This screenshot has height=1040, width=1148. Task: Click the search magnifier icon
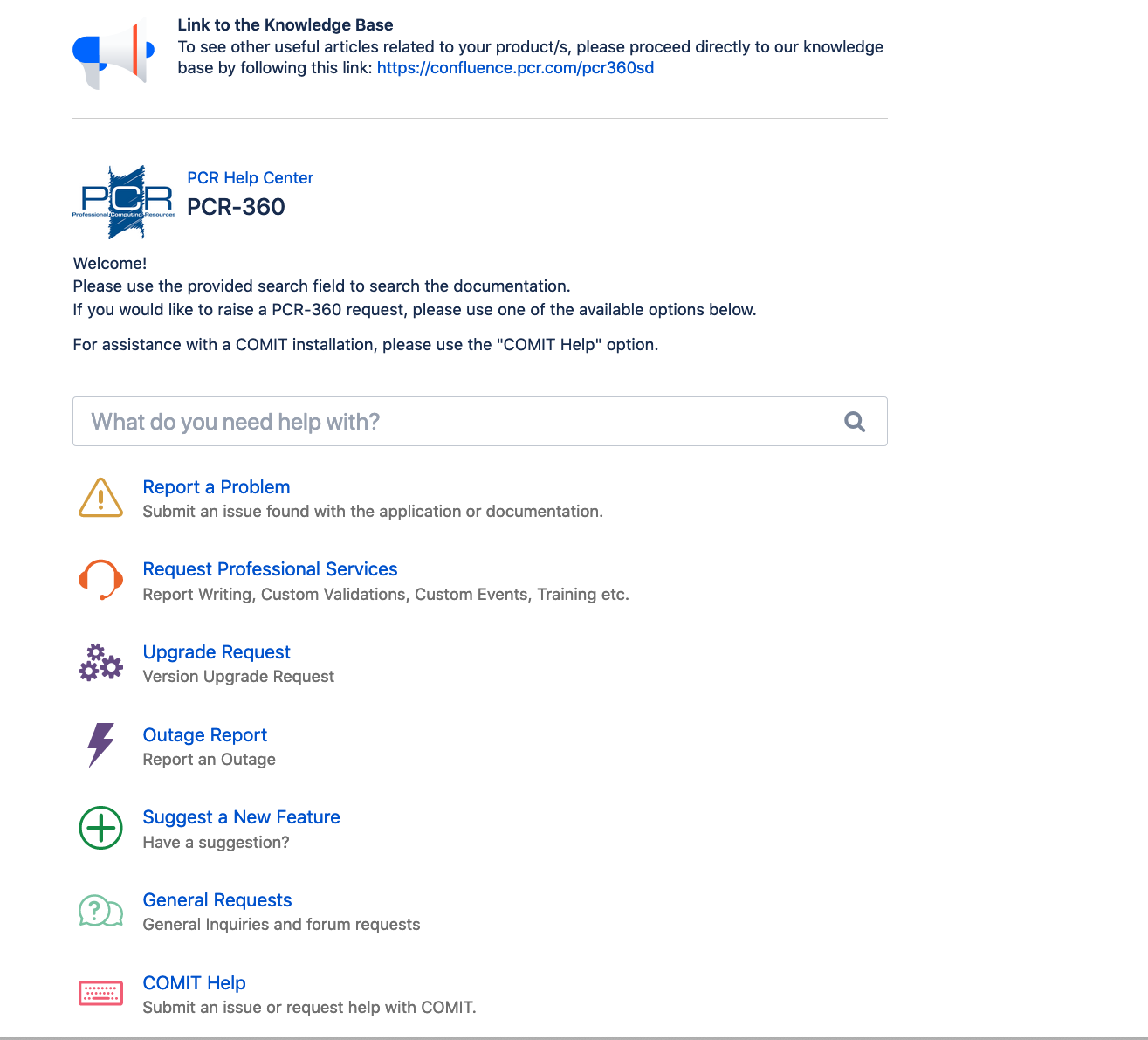tap(855, 422)
